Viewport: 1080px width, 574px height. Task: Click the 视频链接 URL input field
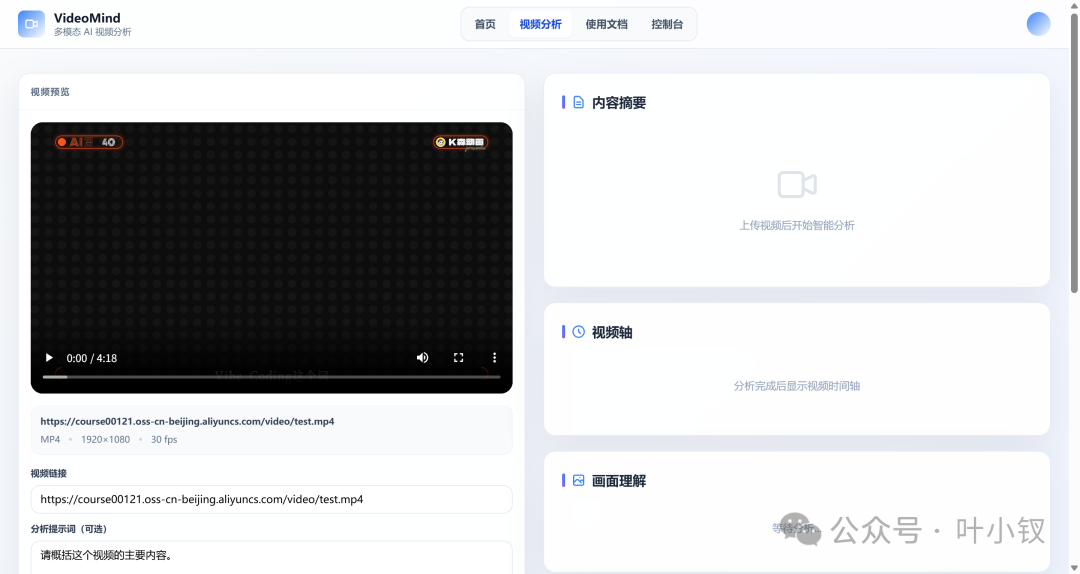coord(271,499)
